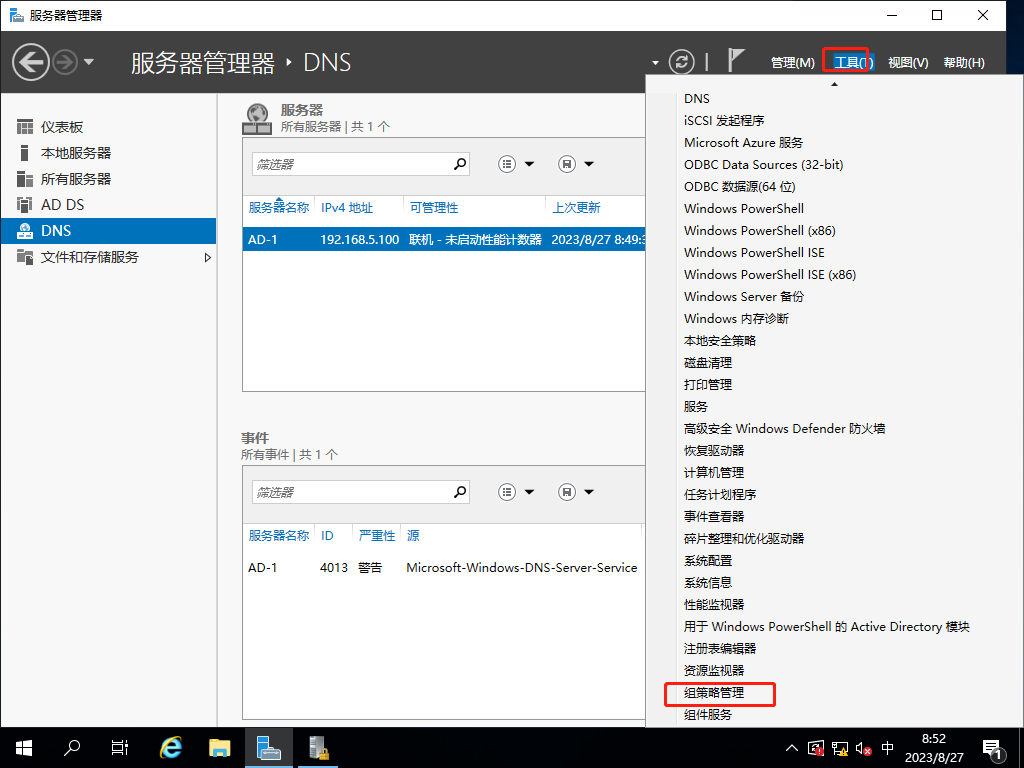This screenshot has width=1024, height=768.
Task: Open the 视图(V) menu
Action: pyautogui.click(x=908, y=63)
